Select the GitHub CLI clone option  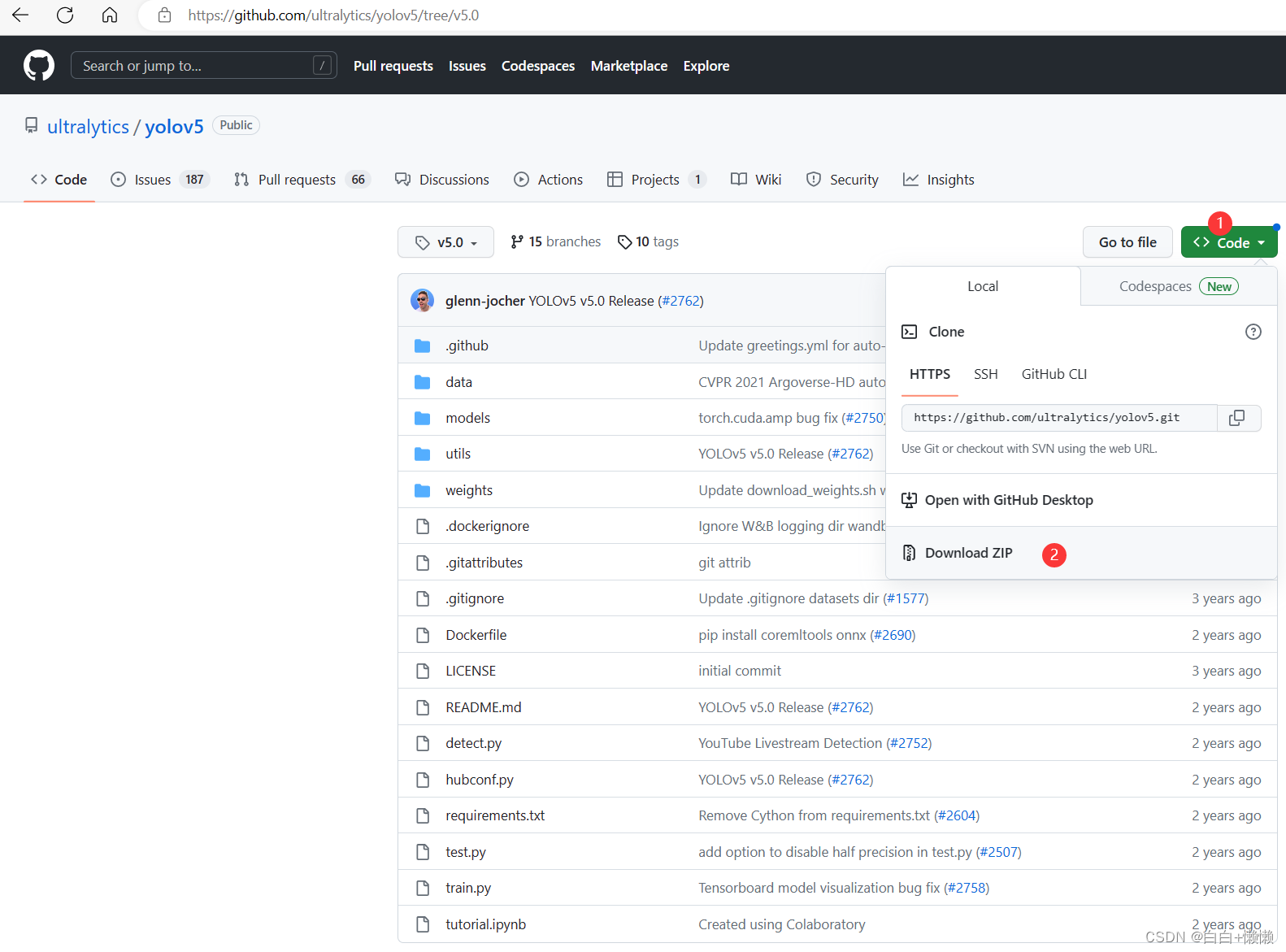(1054, 374)
